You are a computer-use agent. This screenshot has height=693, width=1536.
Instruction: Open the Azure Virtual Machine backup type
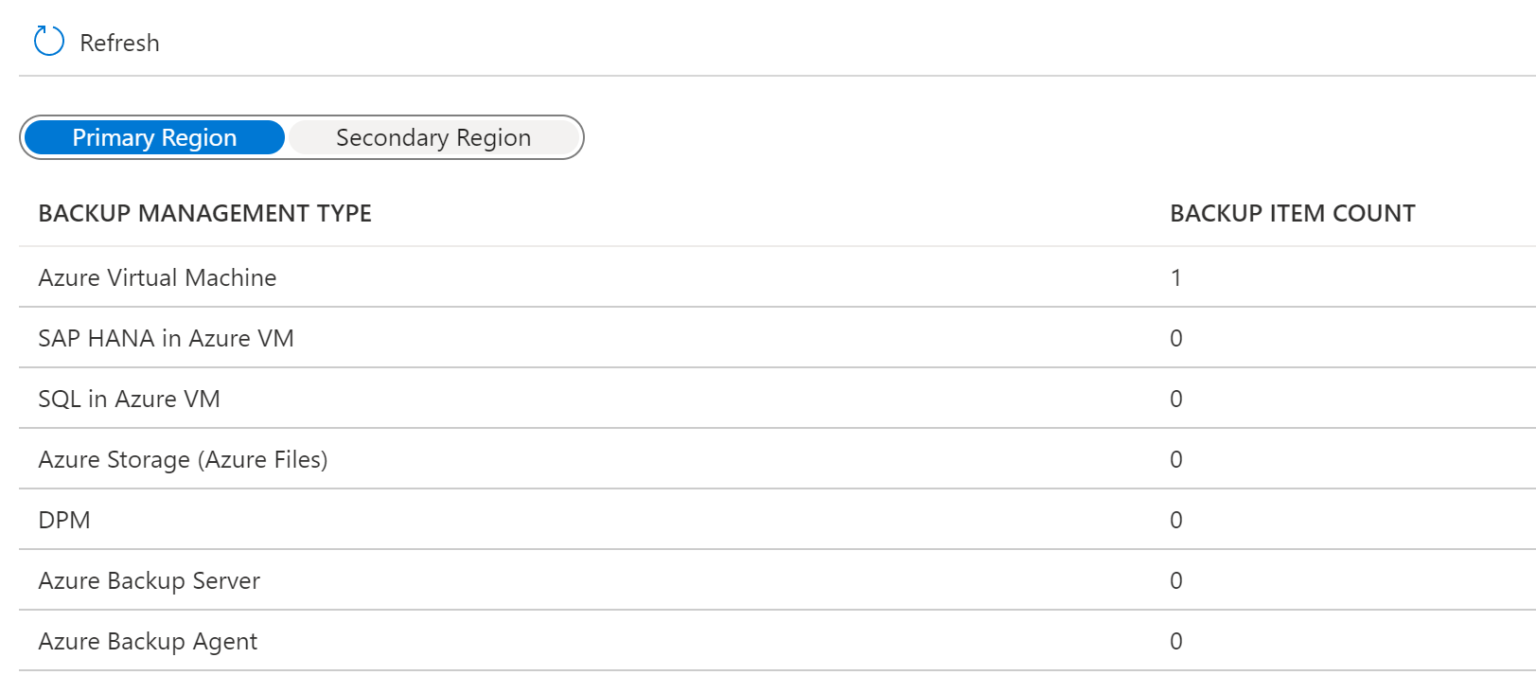[157, 278]
